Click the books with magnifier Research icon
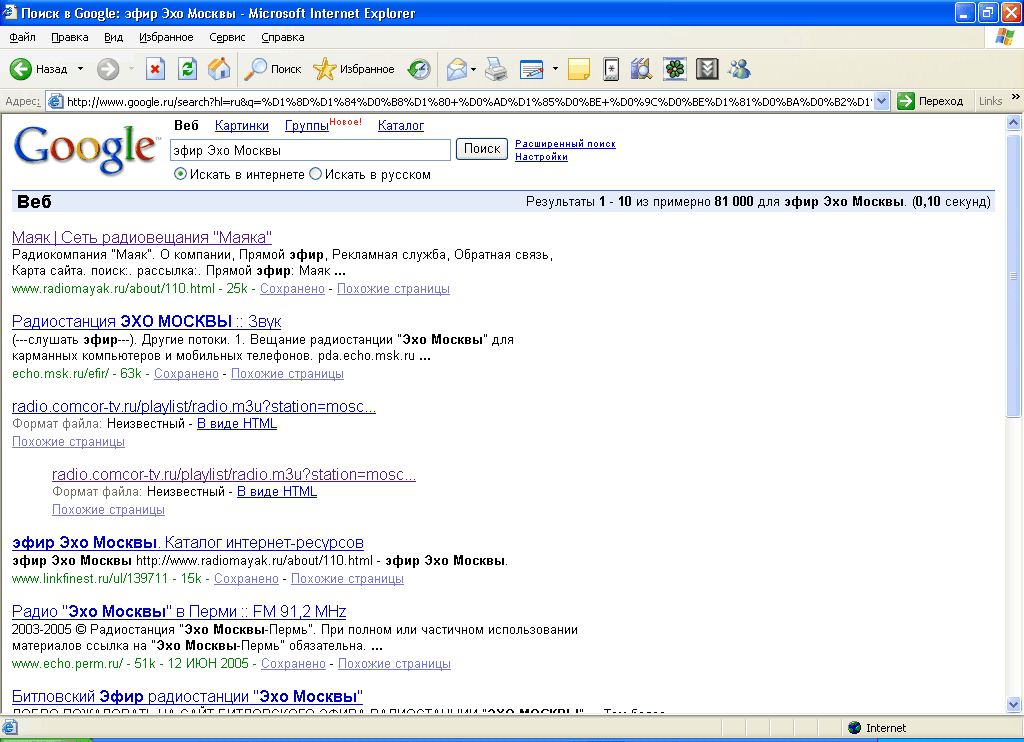Screen dimensions: 1024x742 click(641, 69)
